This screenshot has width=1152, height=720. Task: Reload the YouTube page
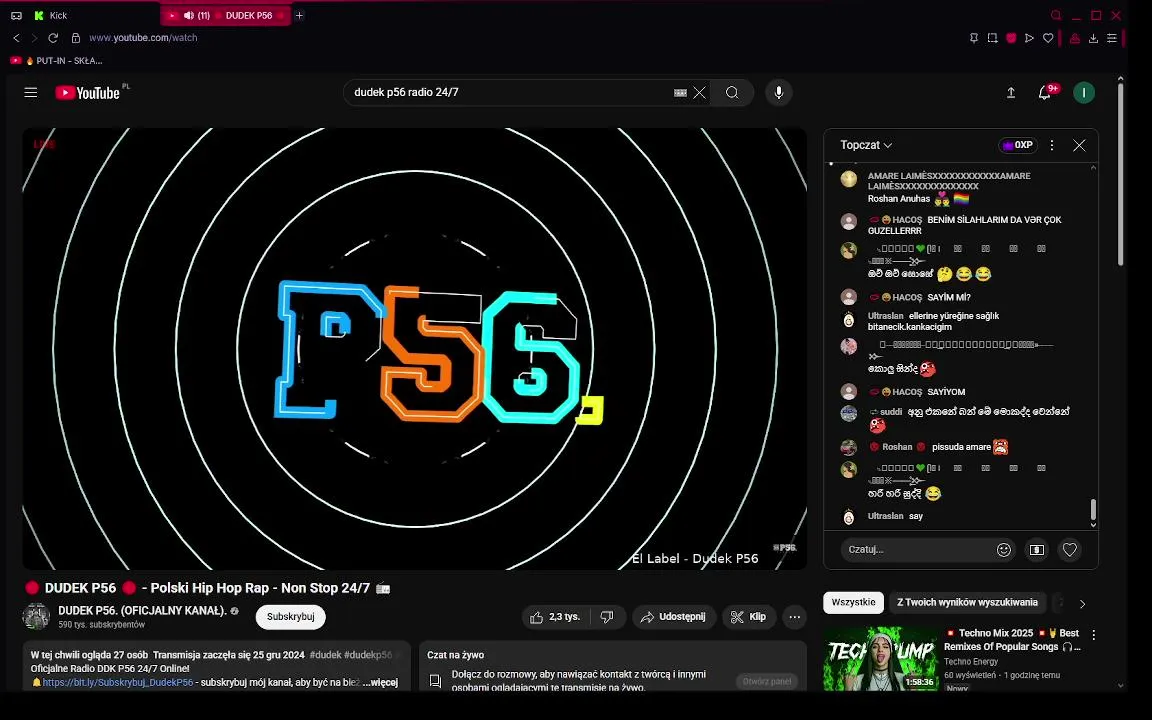coord(53,37)
